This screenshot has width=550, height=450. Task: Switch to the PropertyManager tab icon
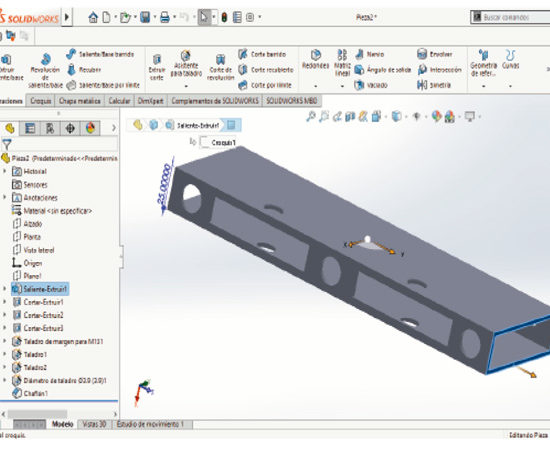click(x=30, y=128)
